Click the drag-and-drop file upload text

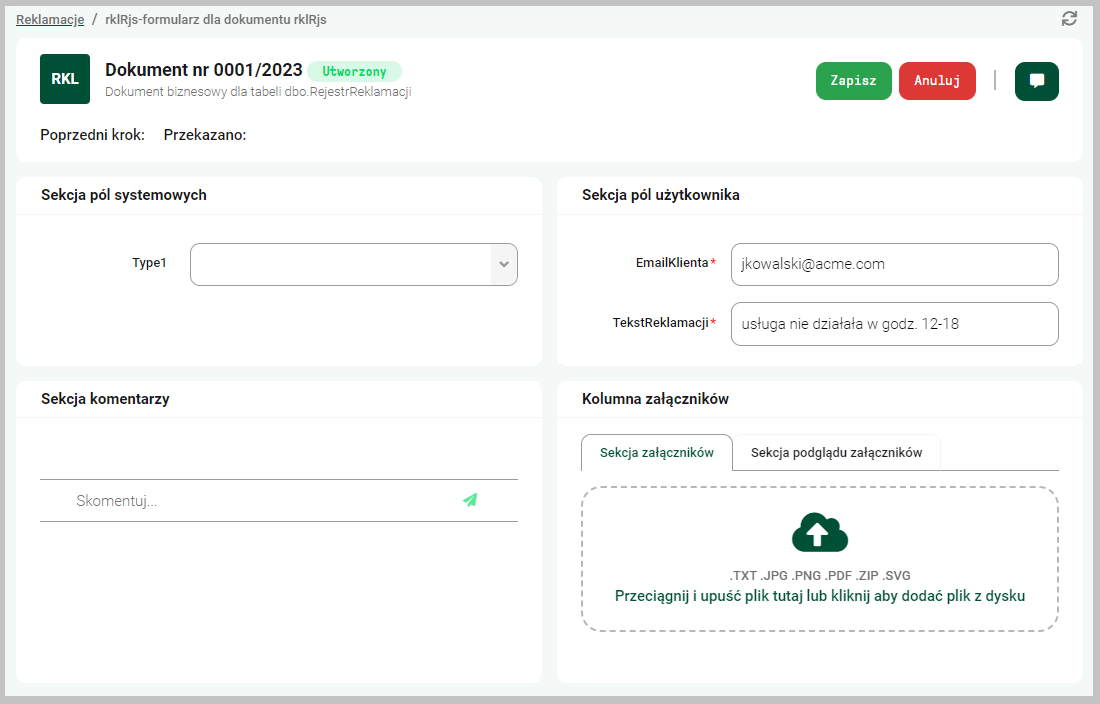(819, 596)
